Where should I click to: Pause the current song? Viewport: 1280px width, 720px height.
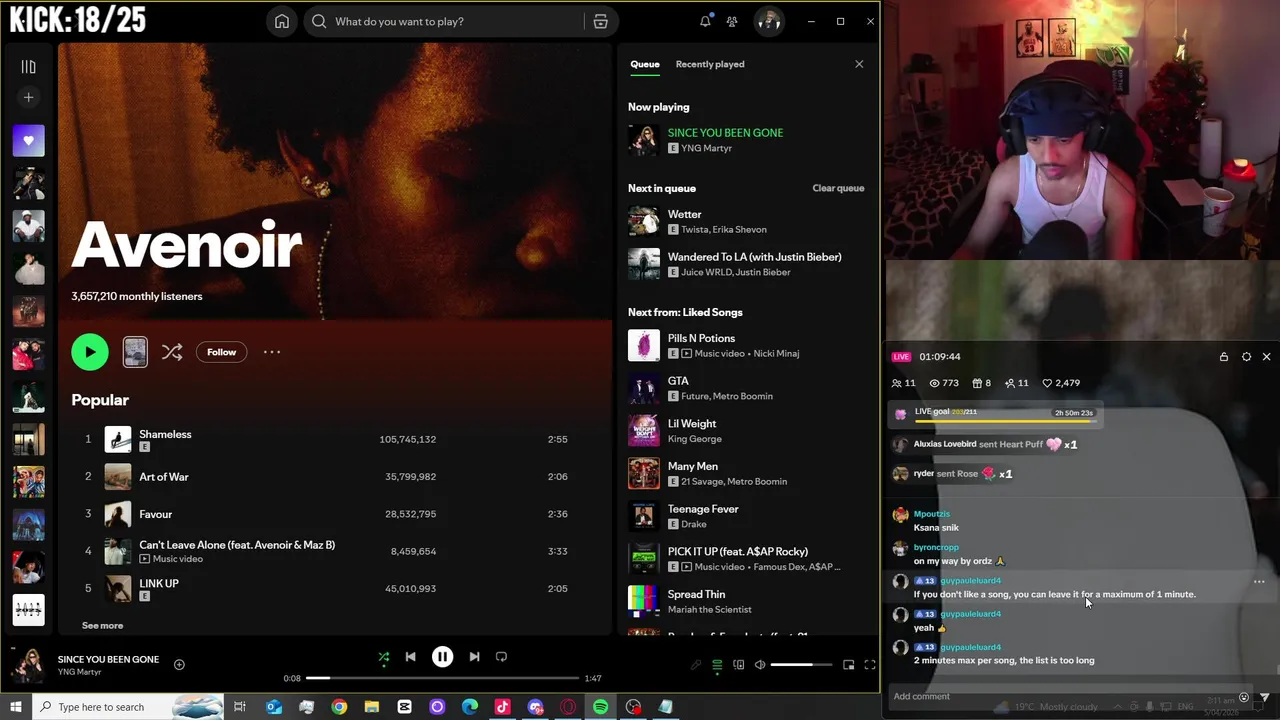(442, 657)
